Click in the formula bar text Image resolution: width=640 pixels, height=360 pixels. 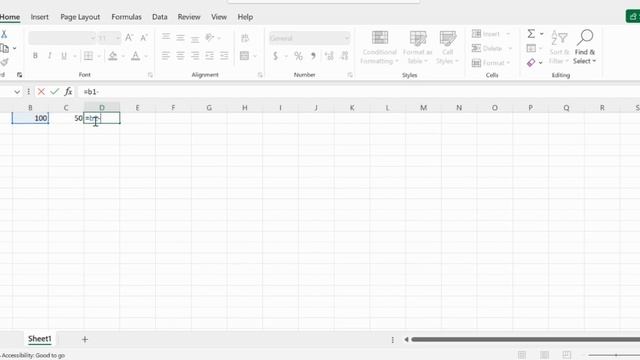(x=91, y=92)
